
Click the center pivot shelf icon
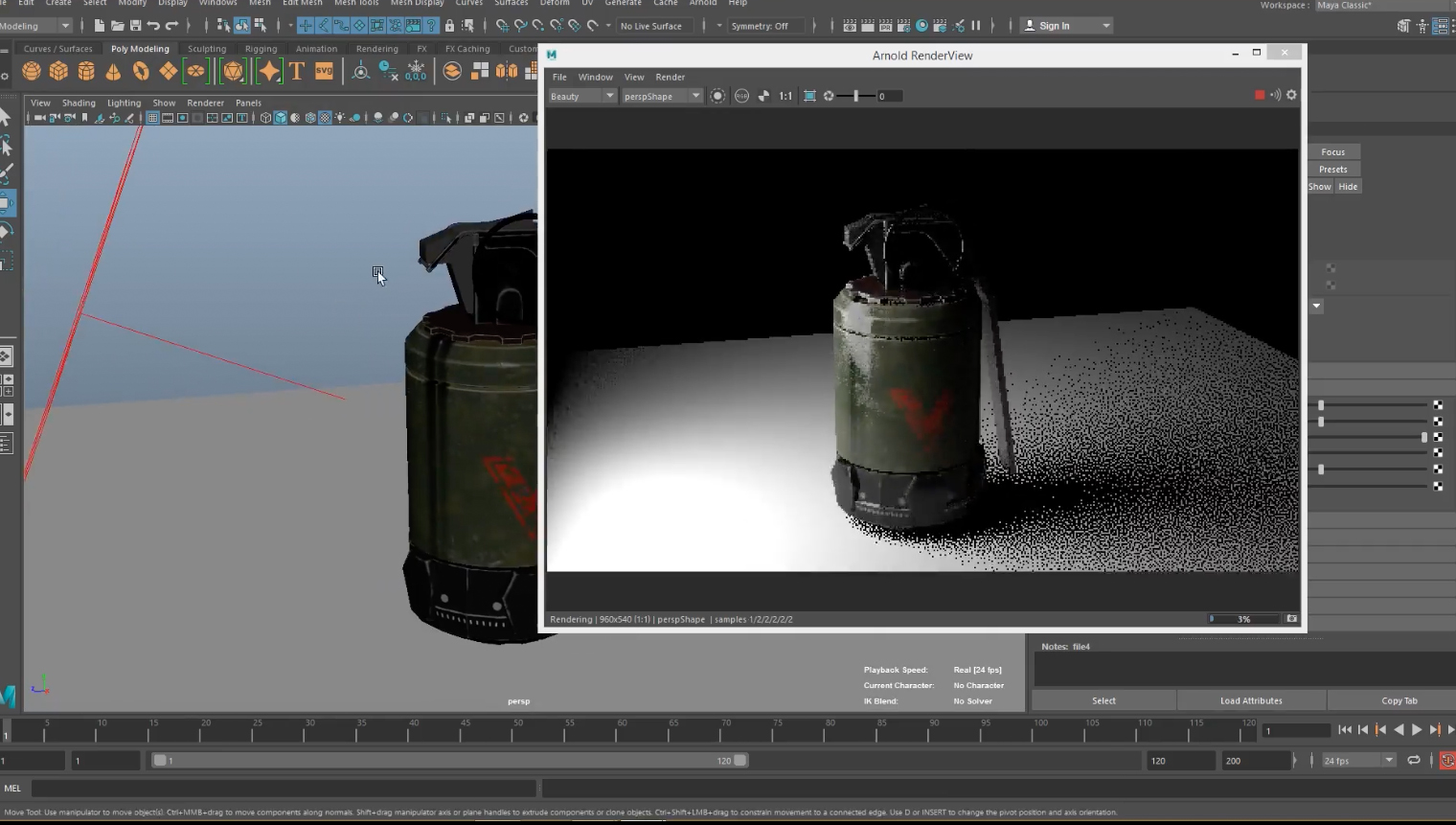[361, 71]
